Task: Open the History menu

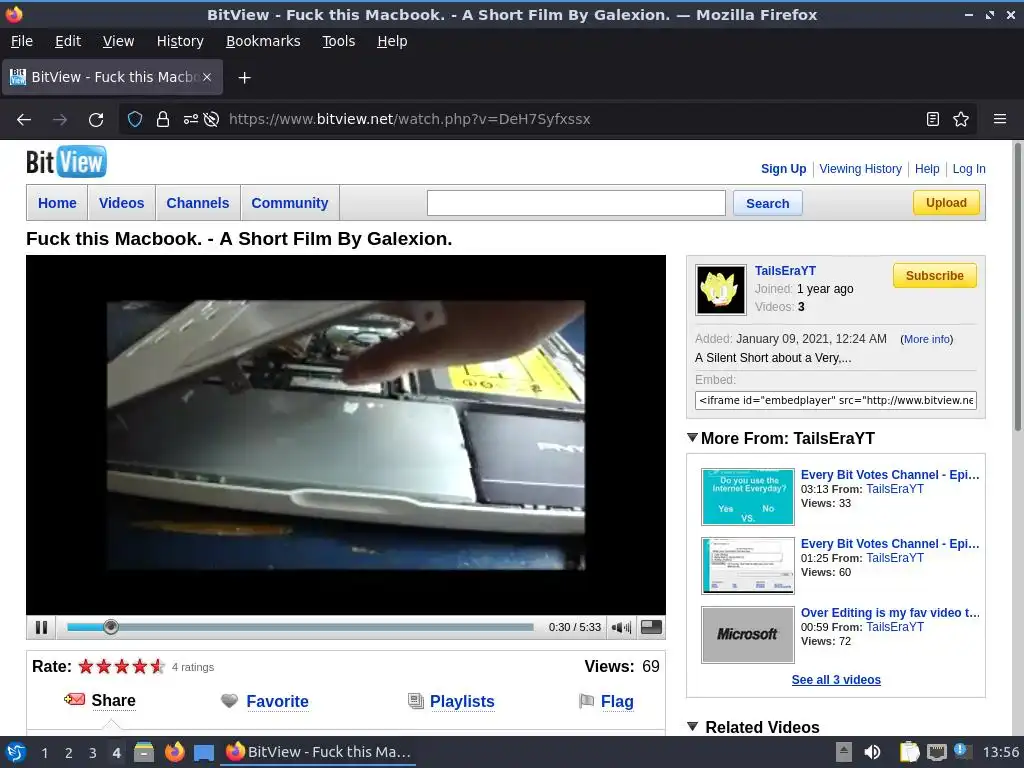Action: pos(180,41)
